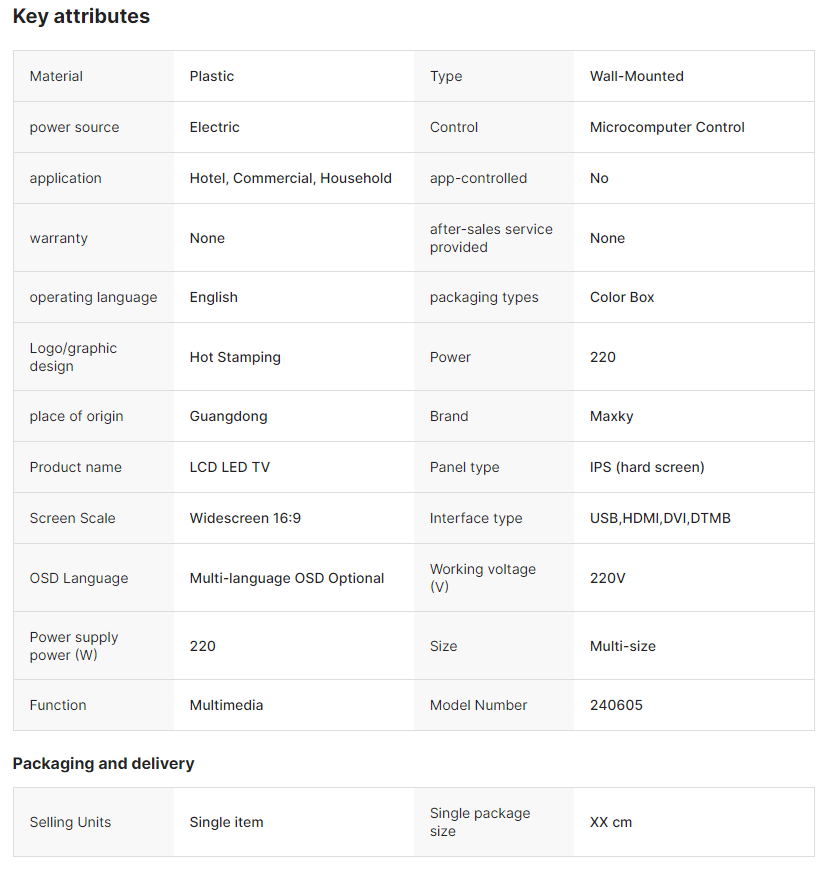
Task: Select the Microcomputer Control value
Action: tap(667, 127)
